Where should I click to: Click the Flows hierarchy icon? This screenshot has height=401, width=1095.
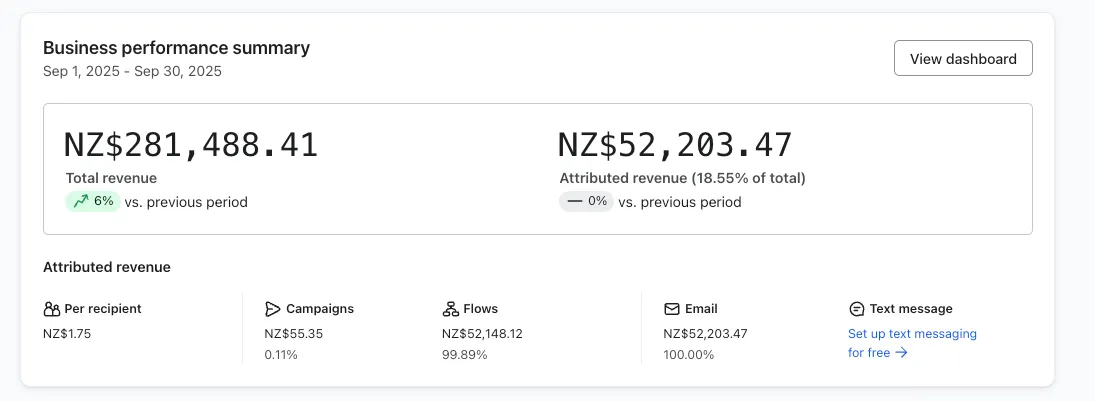coord(450,309)
